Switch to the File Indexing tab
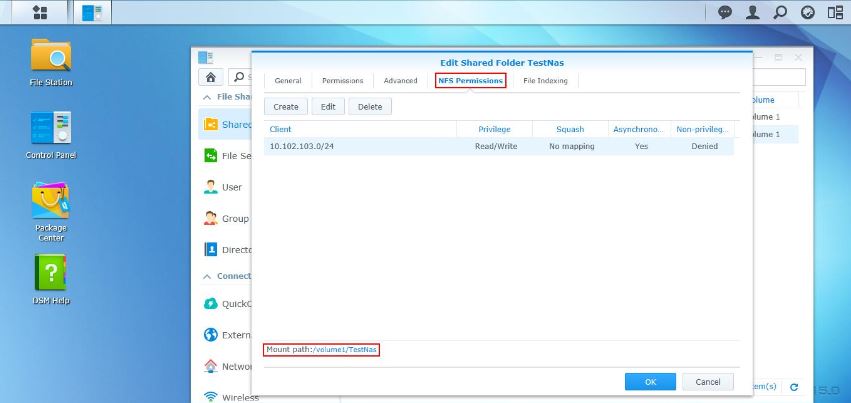The width and height of the screenshot is (851, 403). (545, 80)
